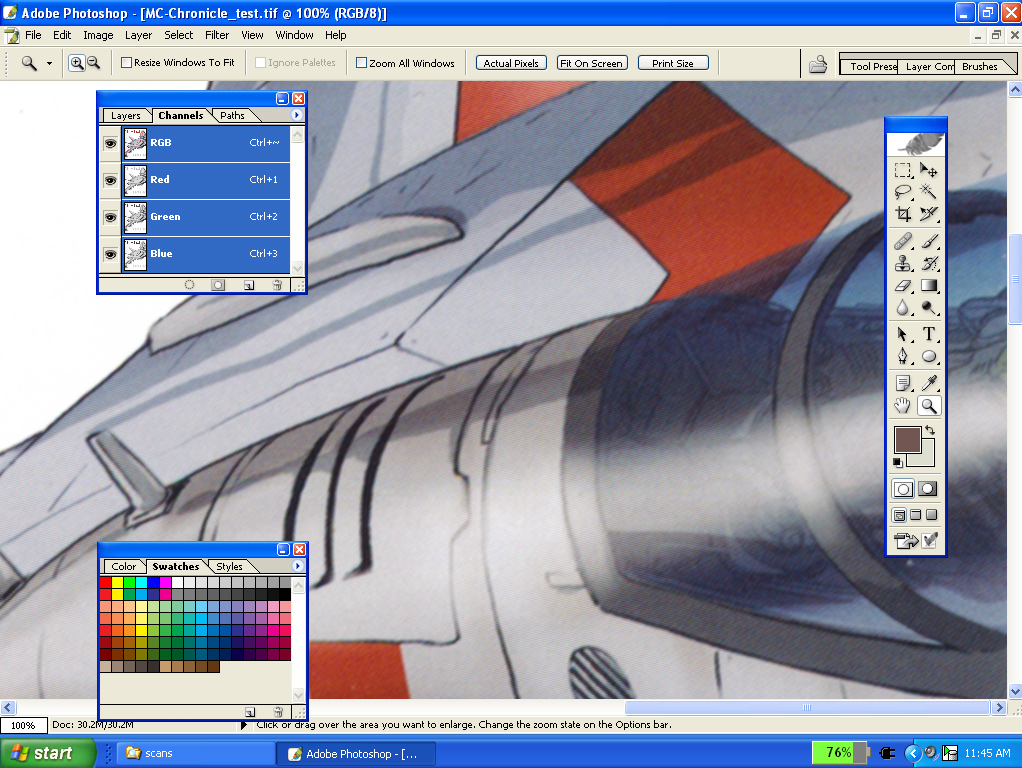Screen dimensions: 1022x768
Task: Select the Gradient tool
Action: tap(929, 286)
